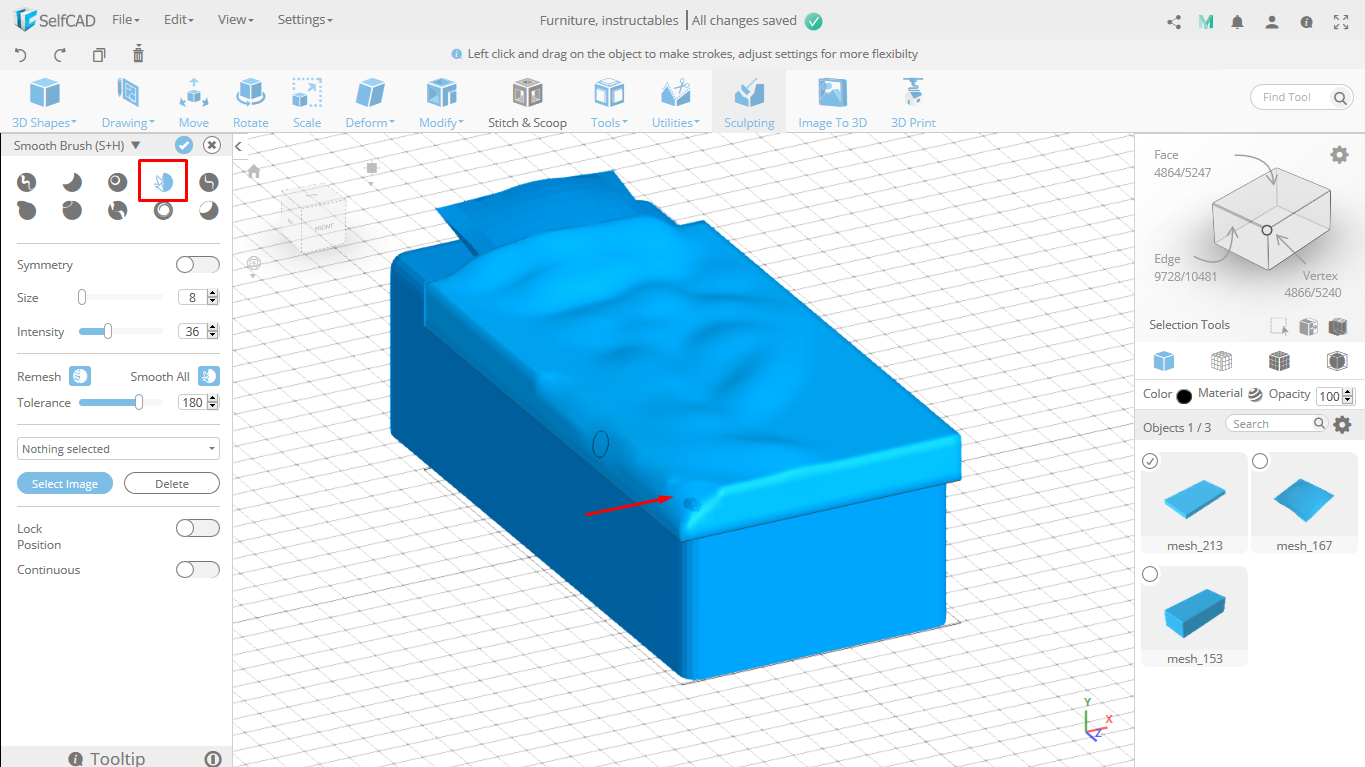Select the mesh_167 object checkbox
The image size is (1365, 767).
coord(1260,461)
